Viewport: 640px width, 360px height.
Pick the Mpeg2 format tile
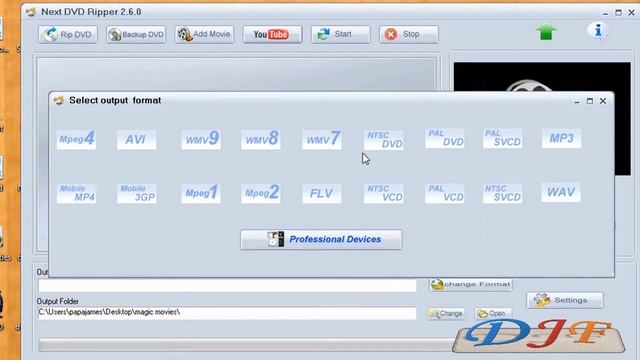point(261,193)
